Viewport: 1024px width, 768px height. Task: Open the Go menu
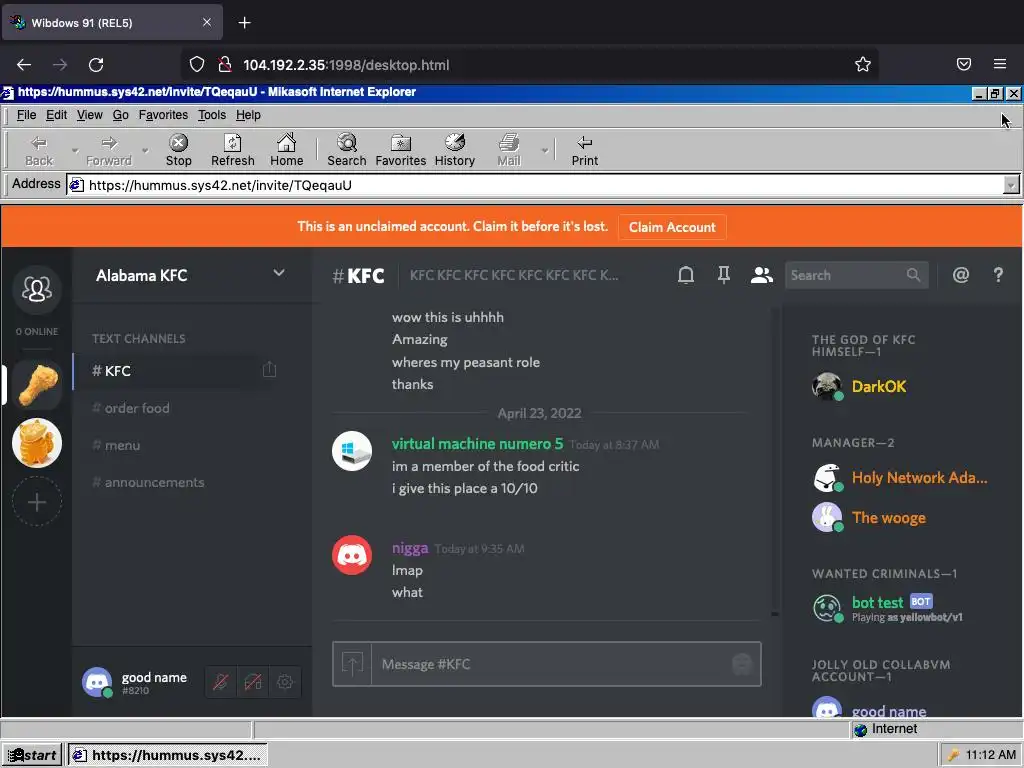[x=120, y=115]
